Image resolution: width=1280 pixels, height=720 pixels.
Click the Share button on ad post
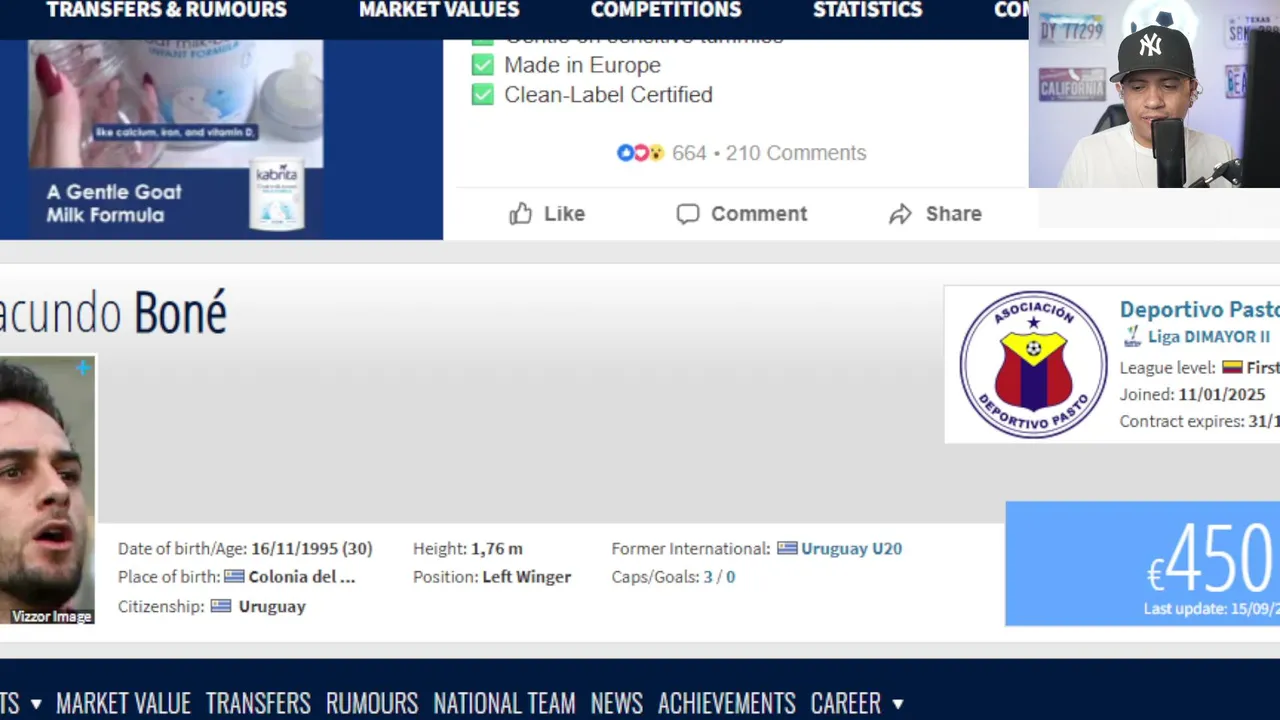(x=935, y=214)
